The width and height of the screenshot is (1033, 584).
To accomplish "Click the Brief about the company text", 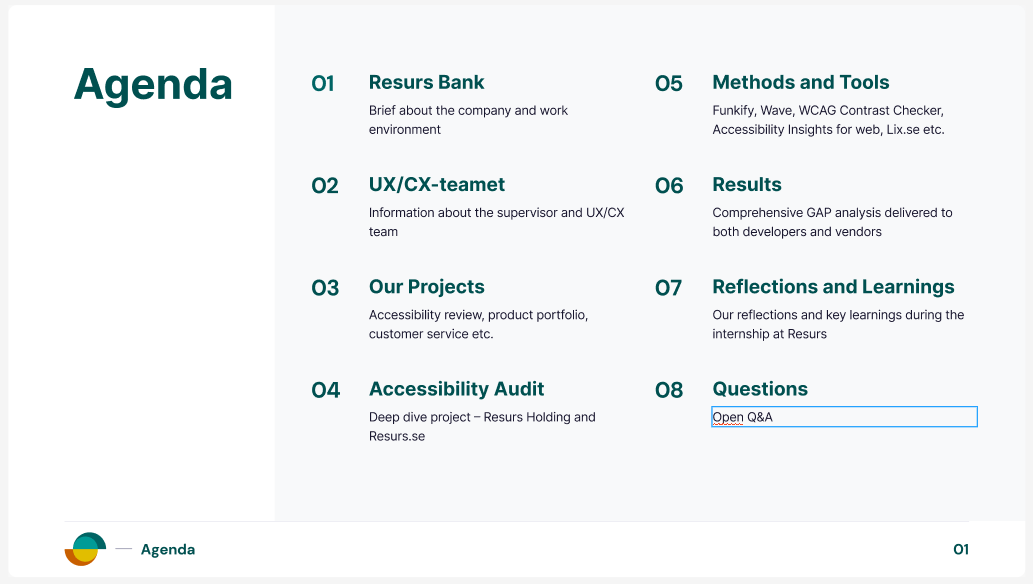I will [468, 120].
